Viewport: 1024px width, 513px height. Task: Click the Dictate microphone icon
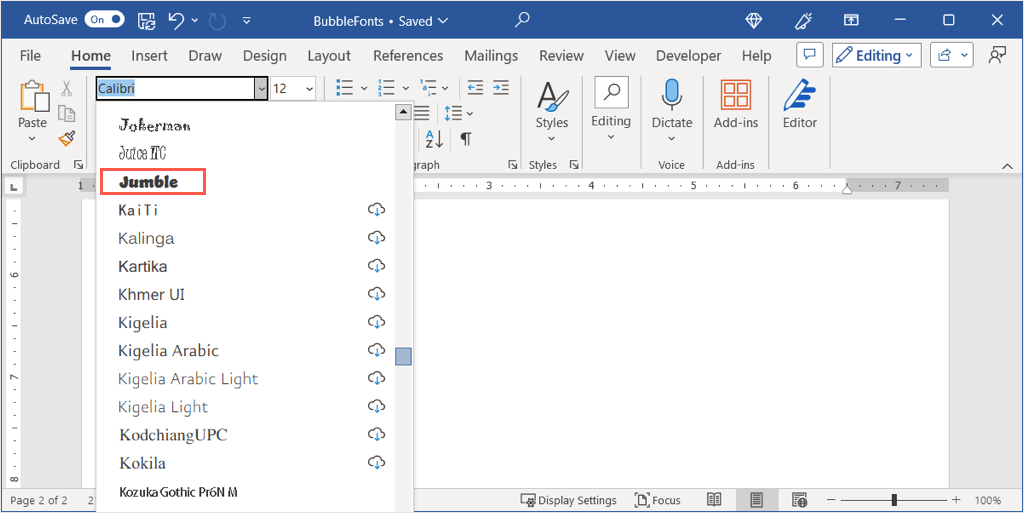672,95
